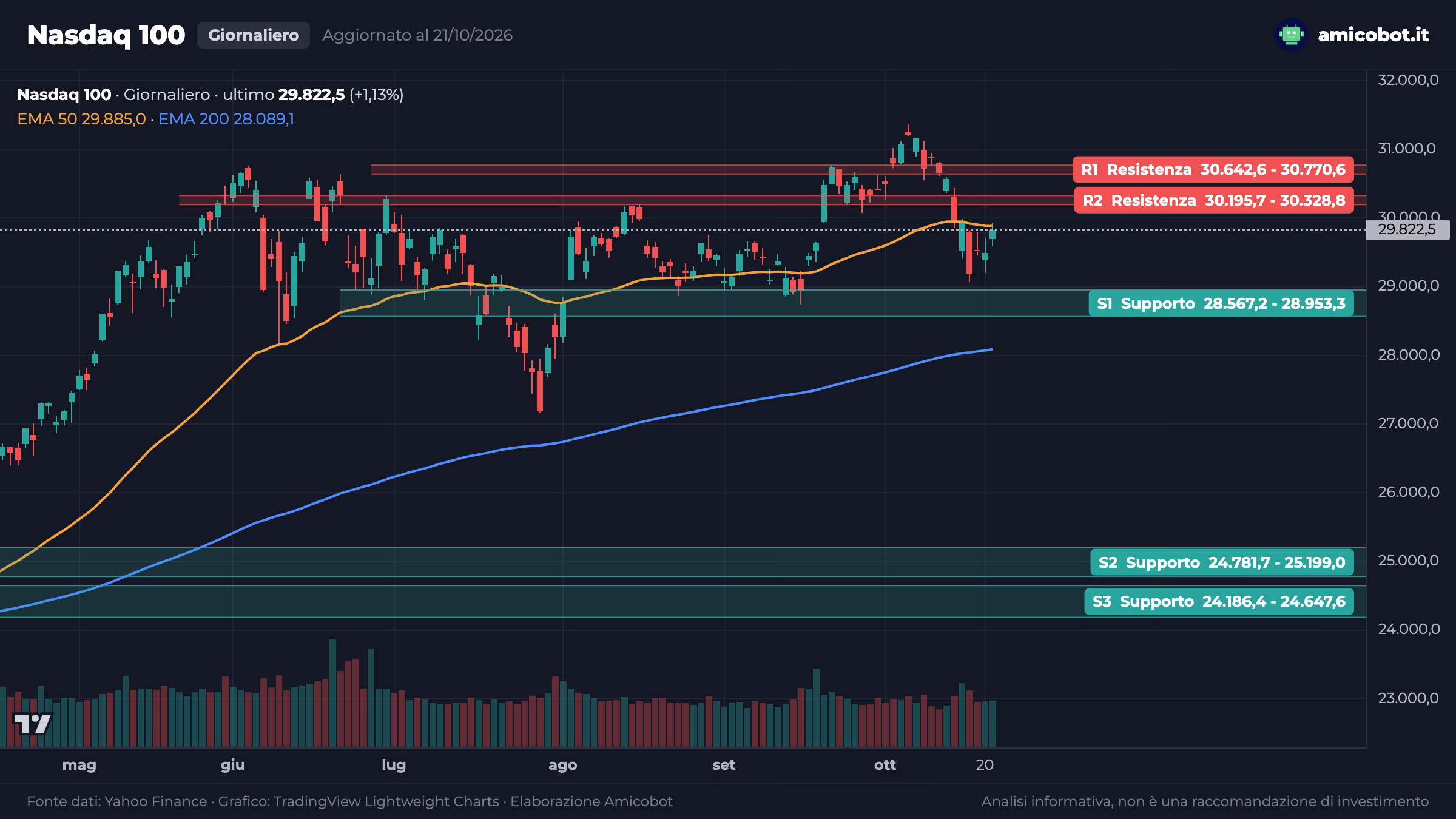Viewport: 1456px width, 819px height.
Task: Click the EMA 200 28.089,1 legend
Action: click(226, 119)
